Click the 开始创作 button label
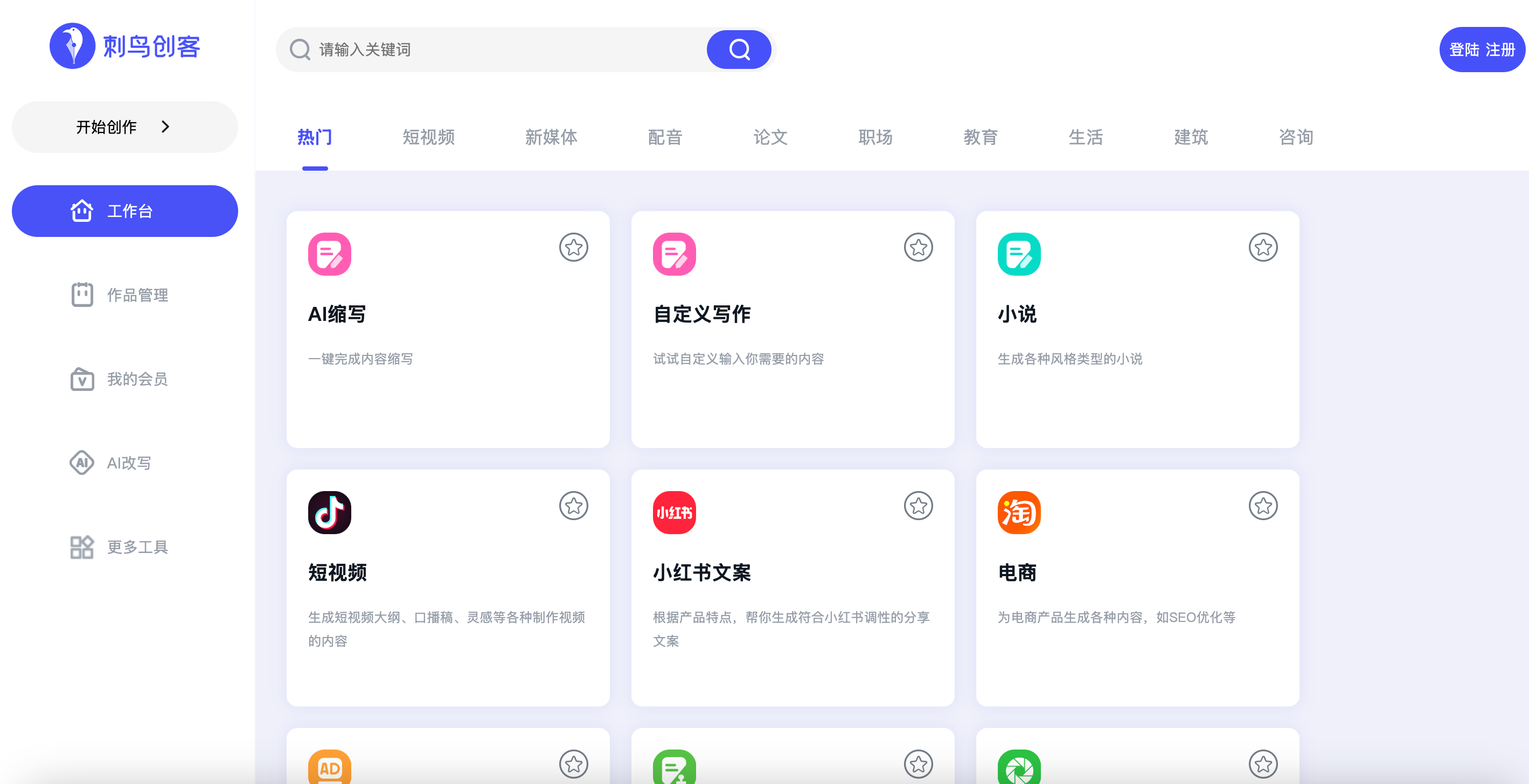This screenshot has height=784, width=1529. [106, 127]
